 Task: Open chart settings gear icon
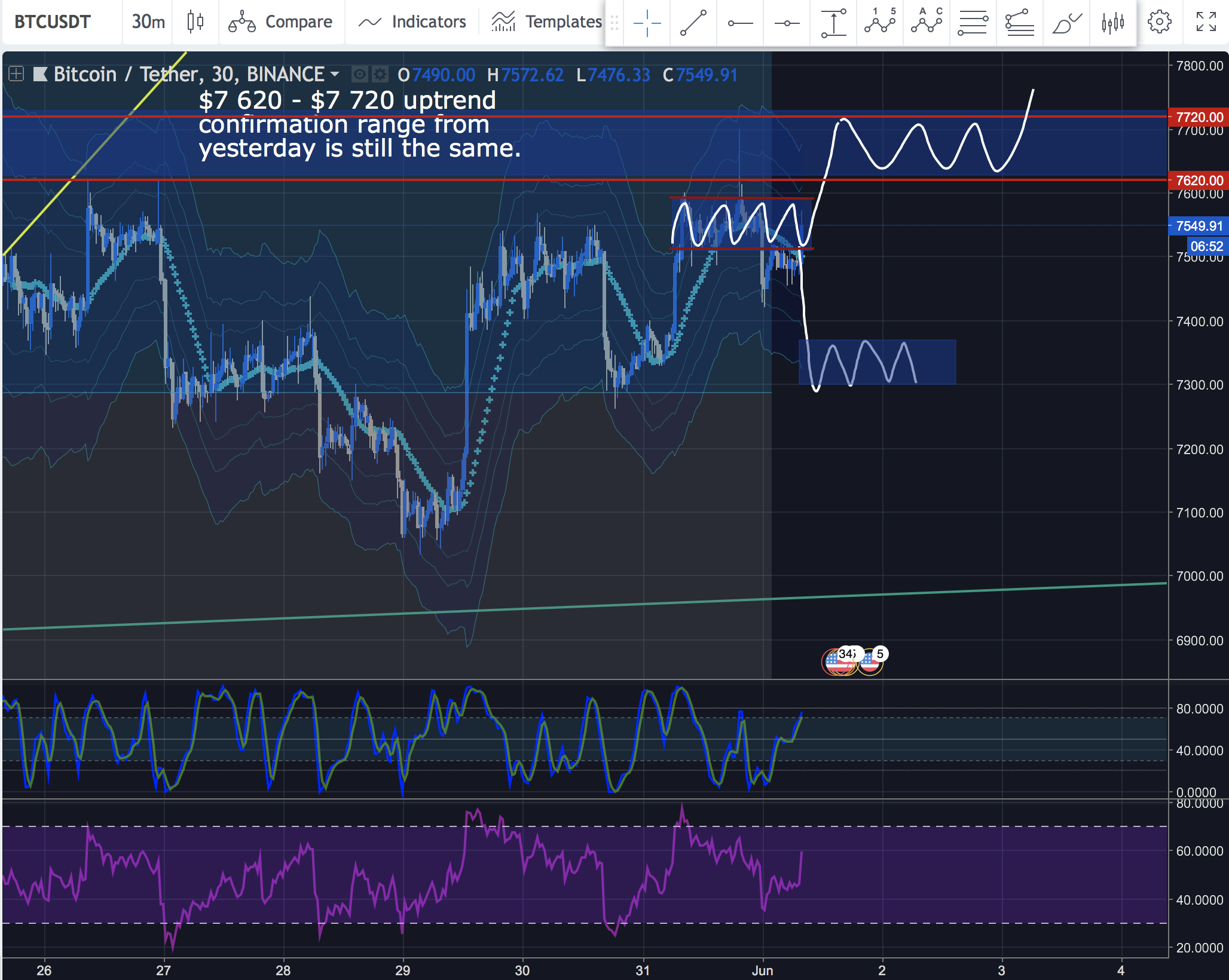click(1159, 23)
